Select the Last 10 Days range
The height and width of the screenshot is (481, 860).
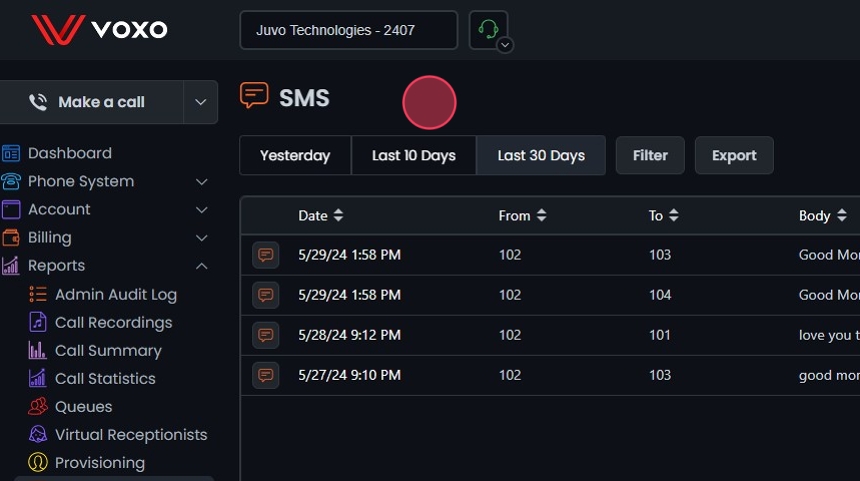[x=413, y=155]
